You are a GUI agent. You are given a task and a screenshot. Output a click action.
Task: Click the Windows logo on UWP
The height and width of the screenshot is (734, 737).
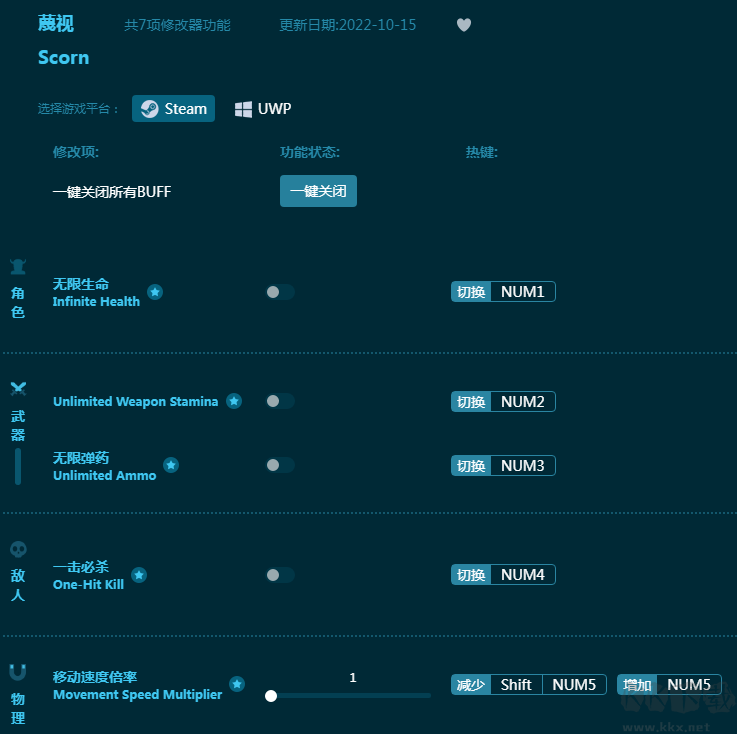click(x=243, y=109)
